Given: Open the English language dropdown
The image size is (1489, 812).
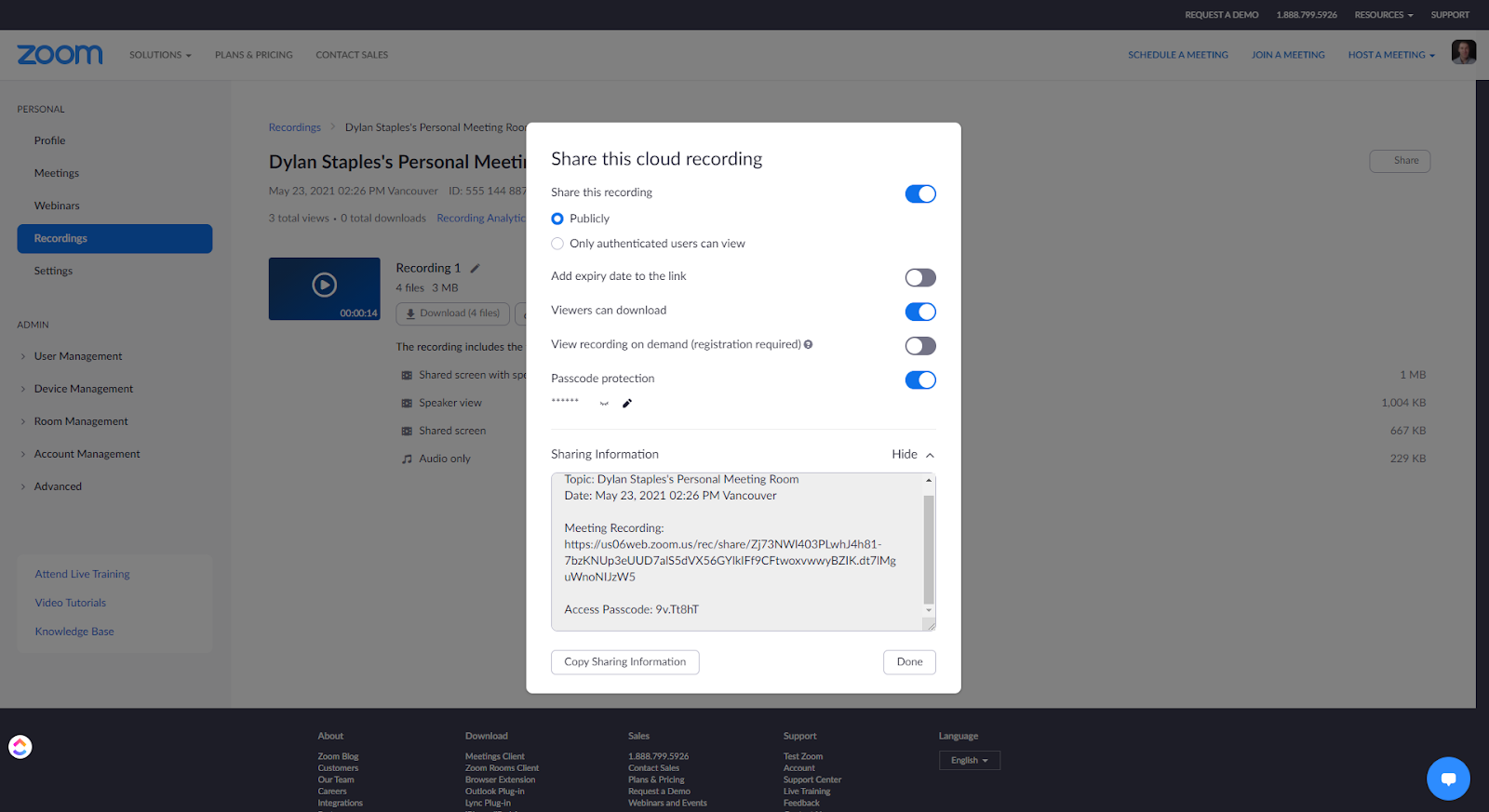Looking at the screenshot, I should 970,761.
